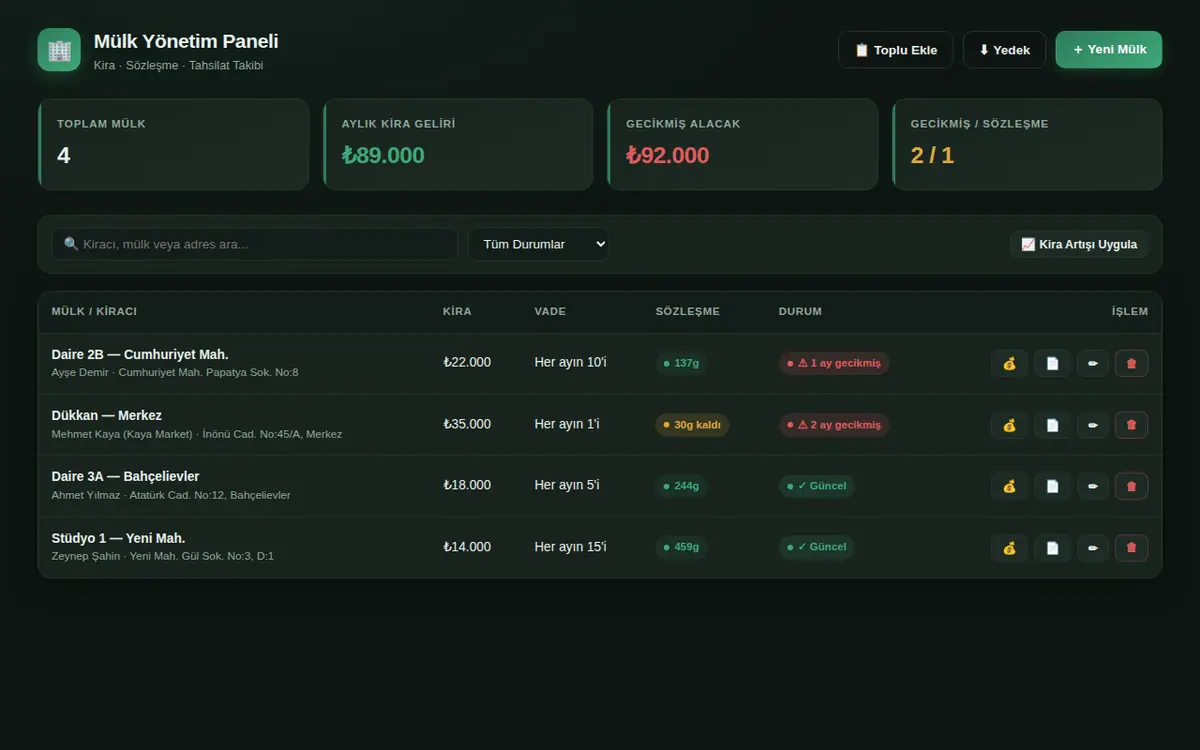Apply rent increase via Kira Artışı Uygula

(x=1079, y=244)
